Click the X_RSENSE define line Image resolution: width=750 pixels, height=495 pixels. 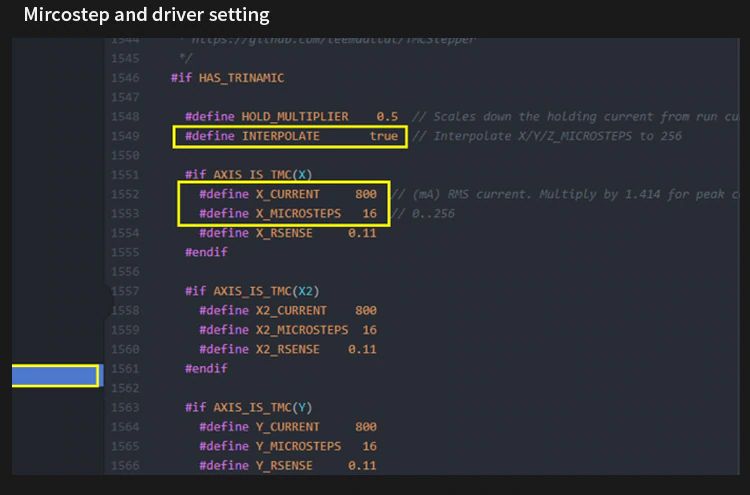click(288, 233)
